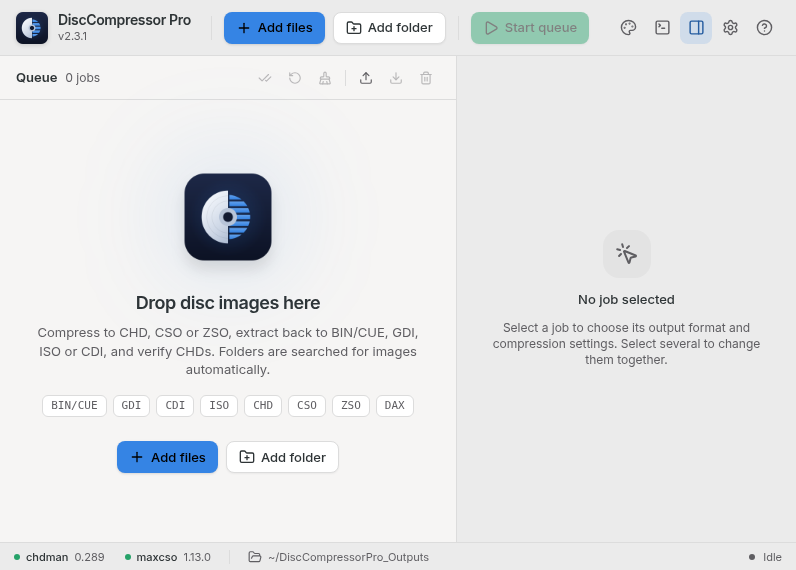This screenshot has width=796, height=570.
Task: Click the v2.3.1 version text
Action: click(x=73, y=37)
